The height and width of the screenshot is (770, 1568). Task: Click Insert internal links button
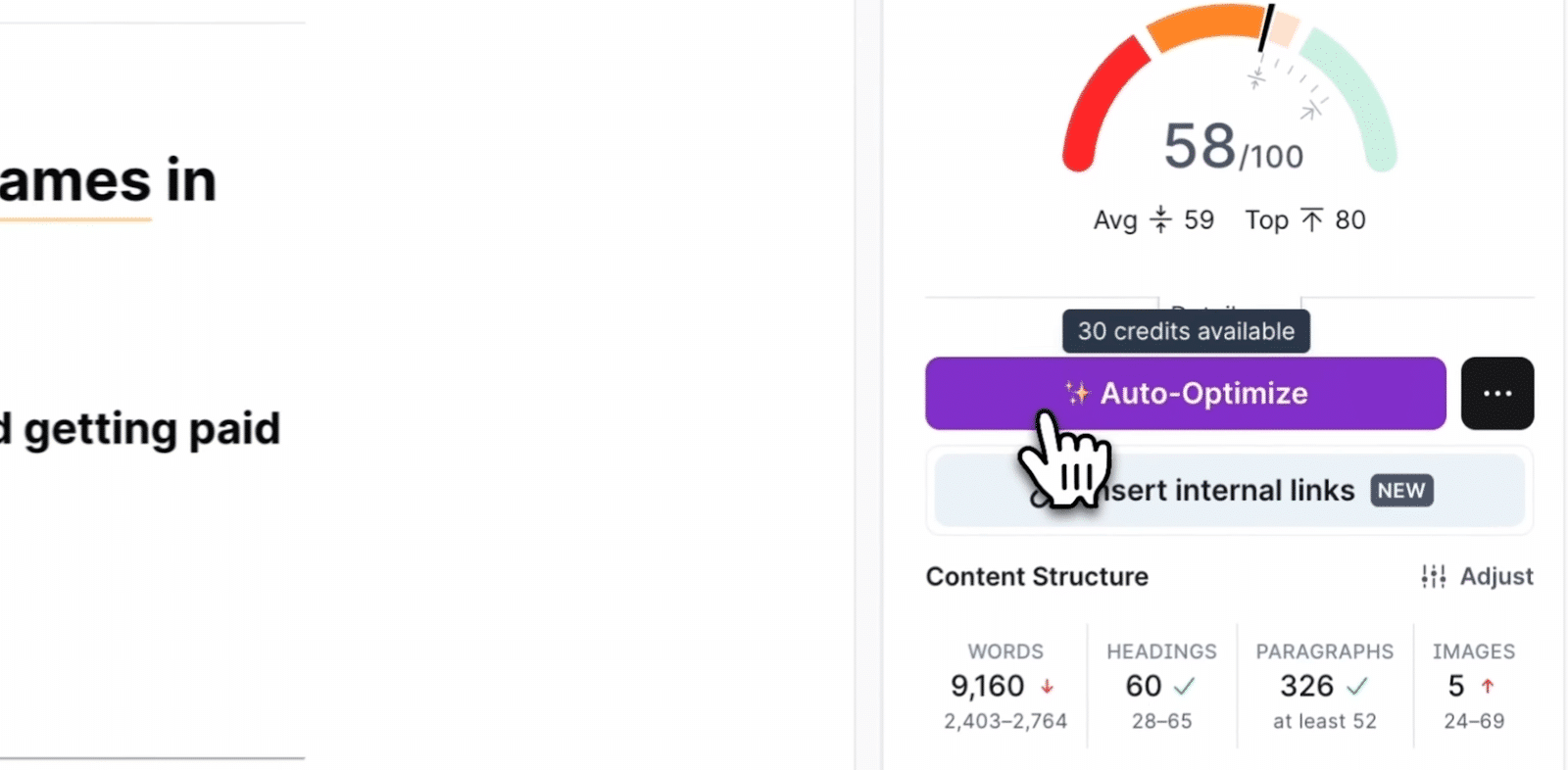tap(1229, 490)
